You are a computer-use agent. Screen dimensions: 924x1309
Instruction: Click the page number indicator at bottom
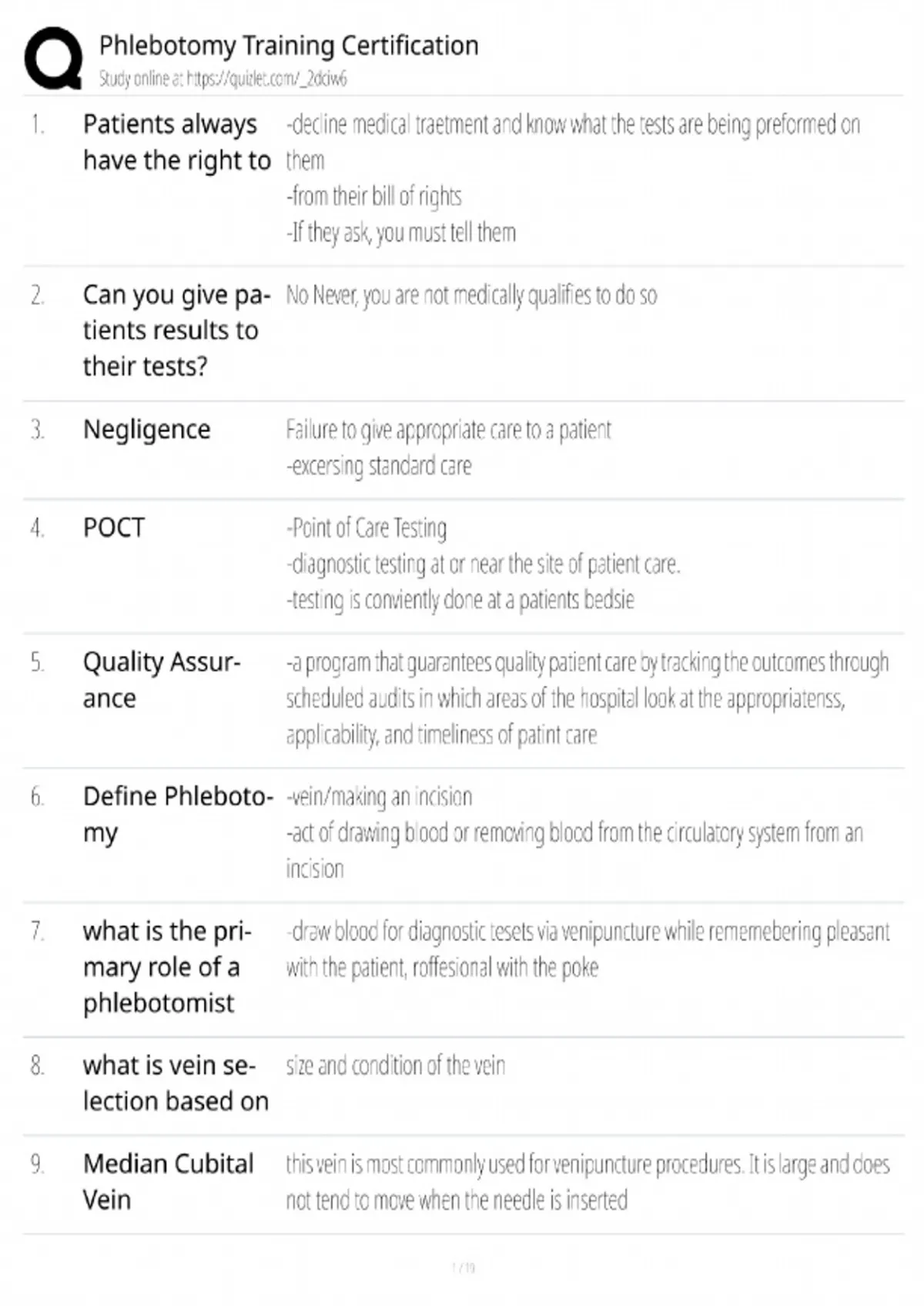(x=464, y=1267)
